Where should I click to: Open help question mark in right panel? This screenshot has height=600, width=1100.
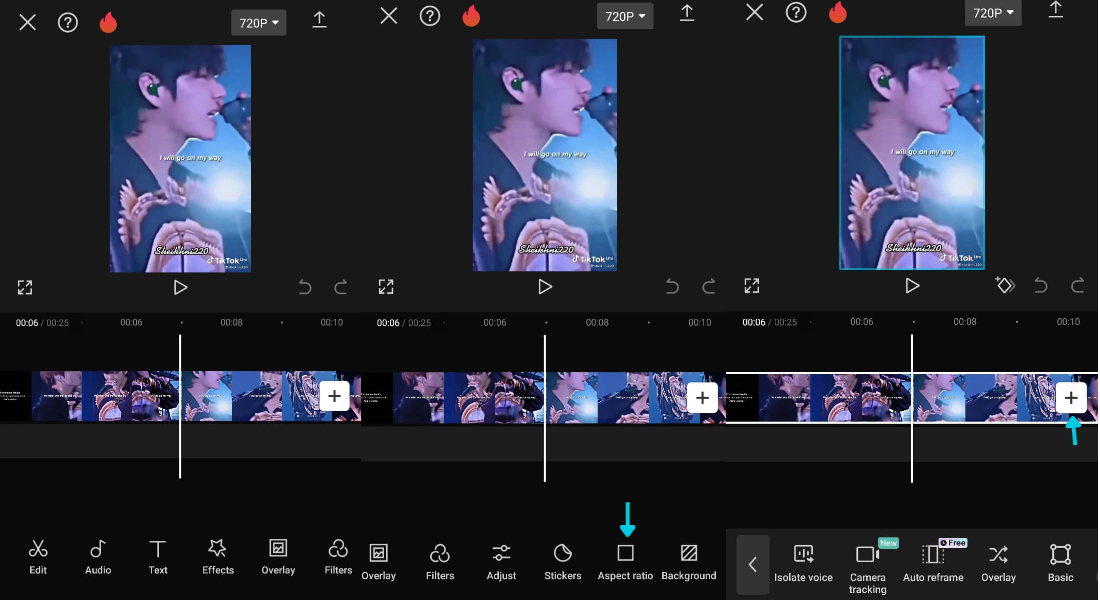(796, 12)
